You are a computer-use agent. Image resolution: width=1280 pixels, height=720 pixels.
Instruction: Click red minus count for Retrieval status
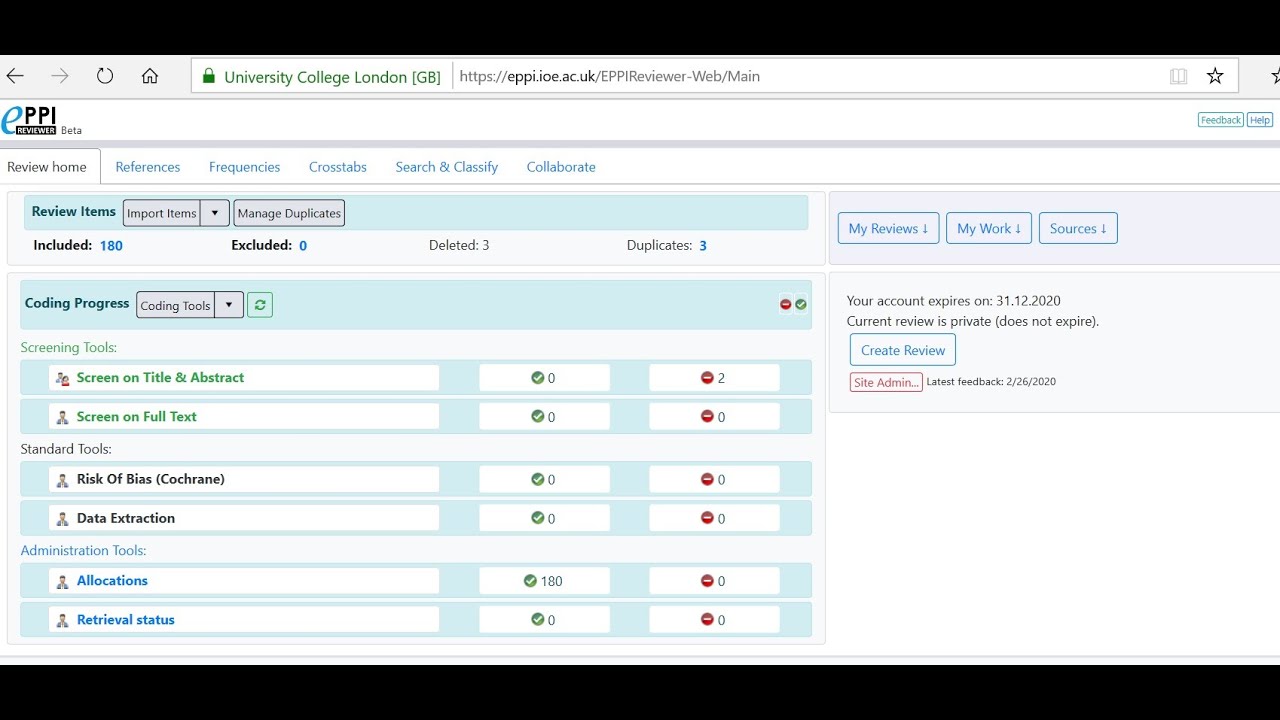[x=714, y=620]
